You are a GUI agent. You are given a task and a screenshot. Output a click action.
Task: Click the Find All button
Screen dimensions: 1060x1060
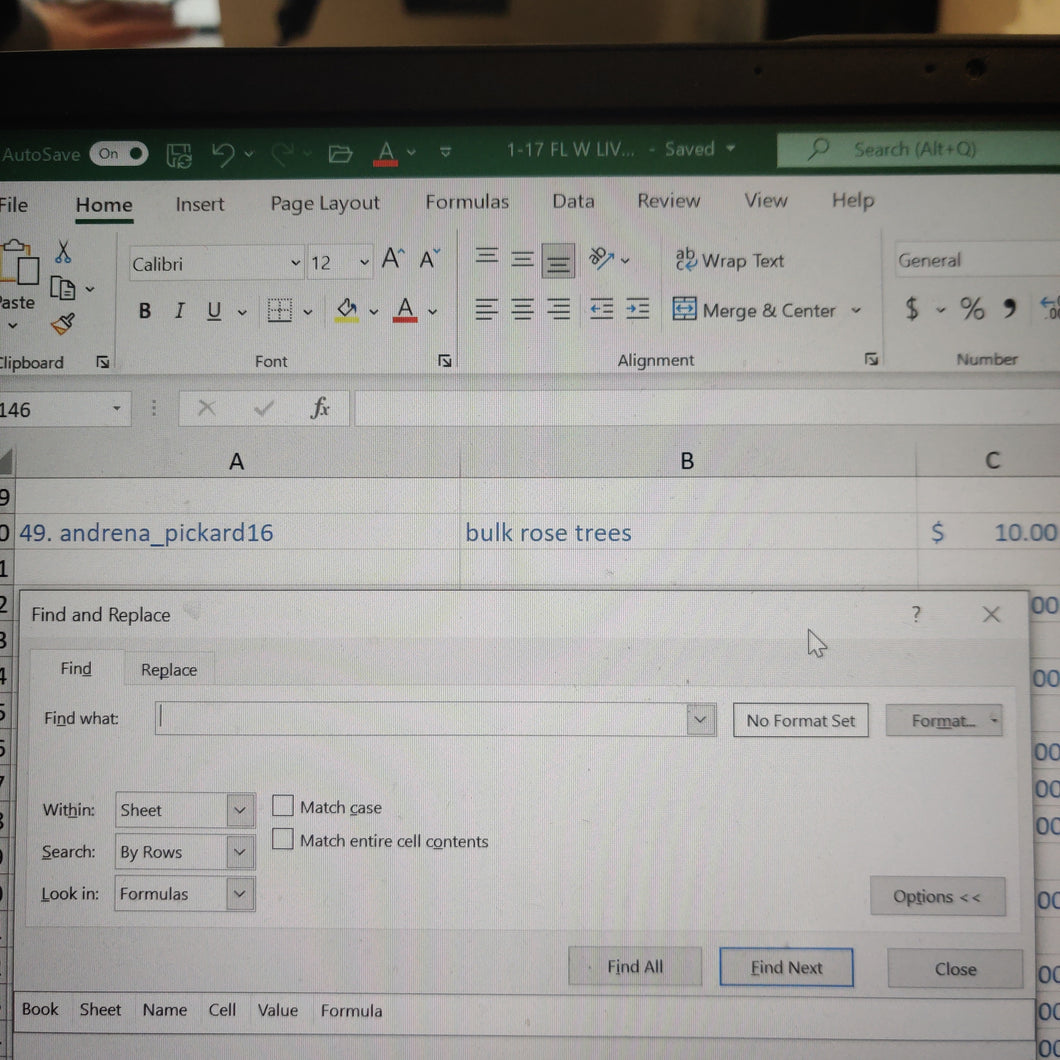[635, 967]
